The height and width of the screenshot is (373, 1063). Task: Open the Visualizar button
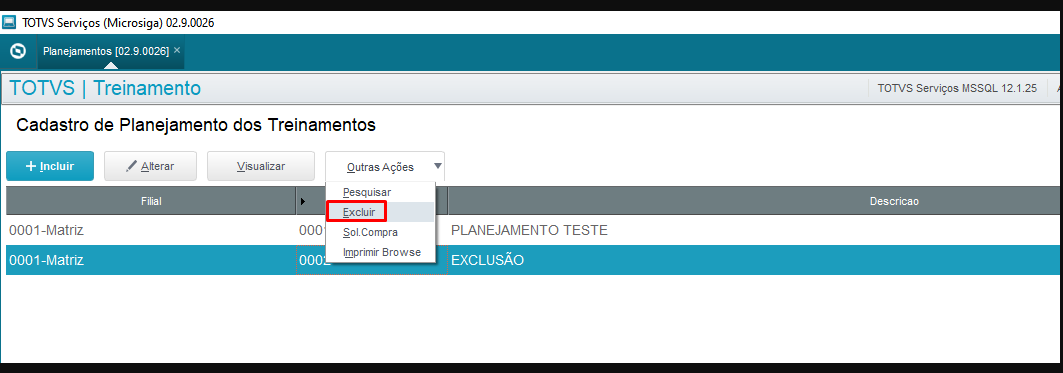click(x=261, y=166)
